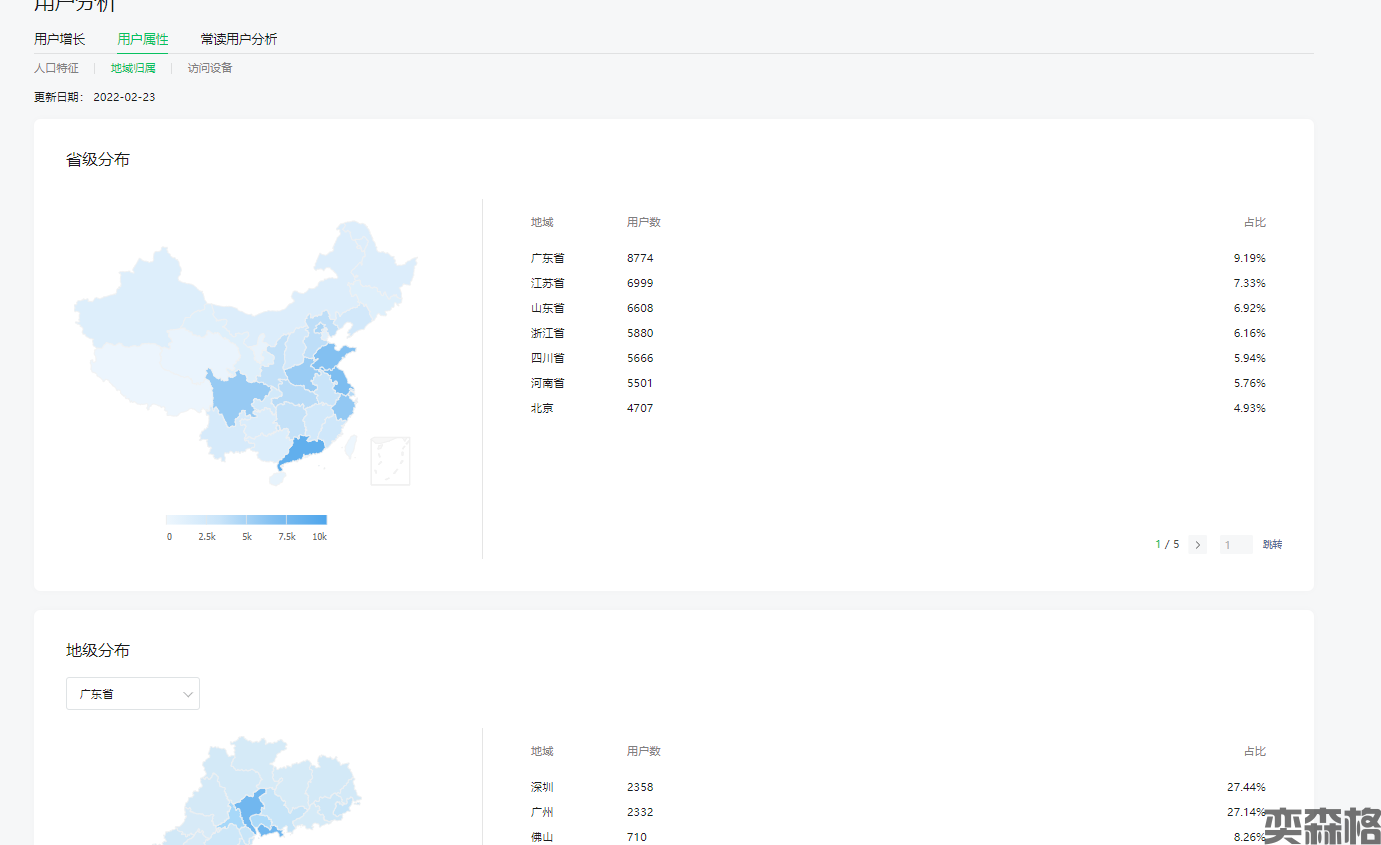Select the 用户属性 tab
Viewport: 1381px width, 845px height.
(x=142, y=40)
